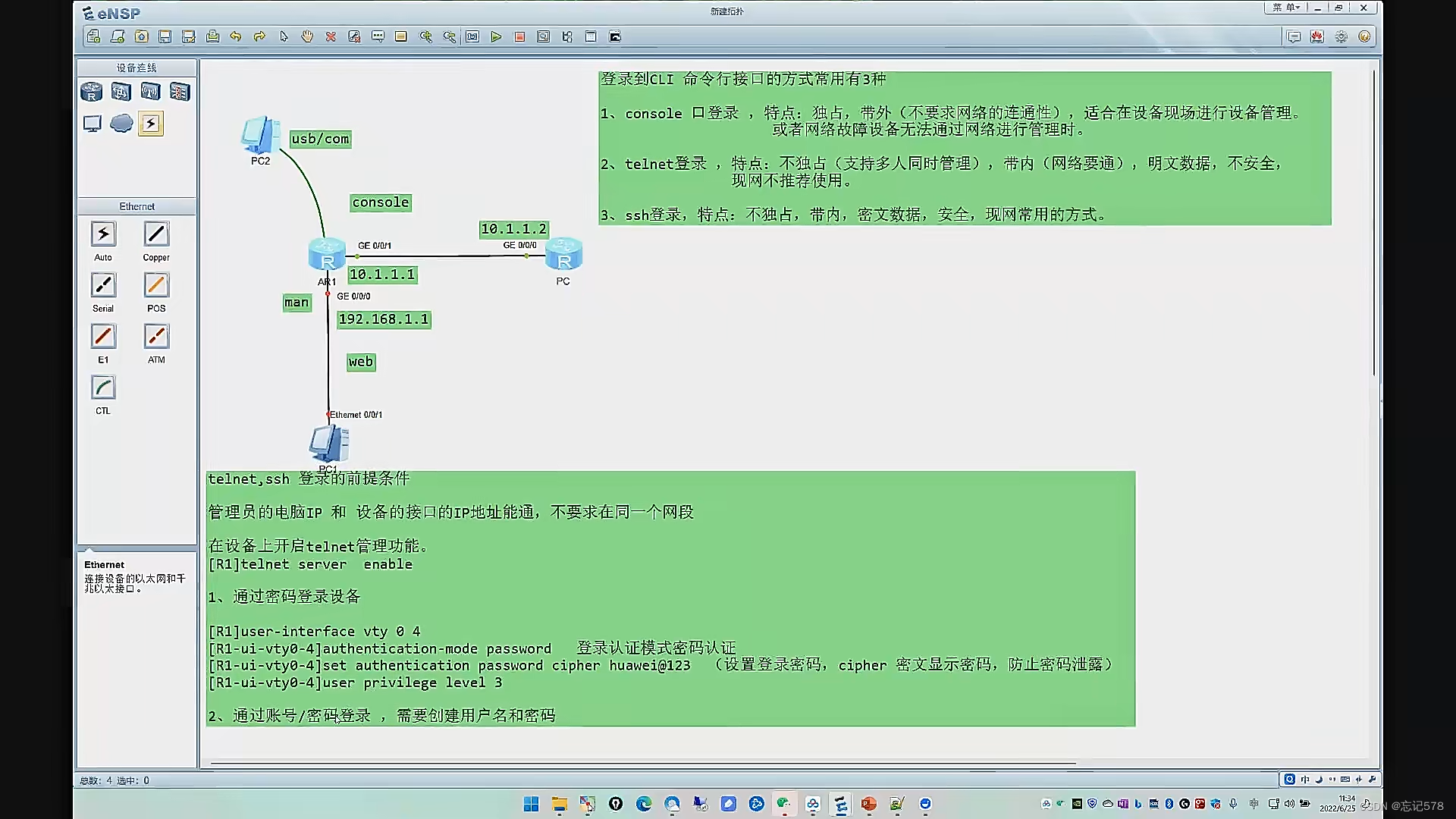Screen dimensions: 1456x819
Task: Select the hand pan tool
Action: (307, 36)
